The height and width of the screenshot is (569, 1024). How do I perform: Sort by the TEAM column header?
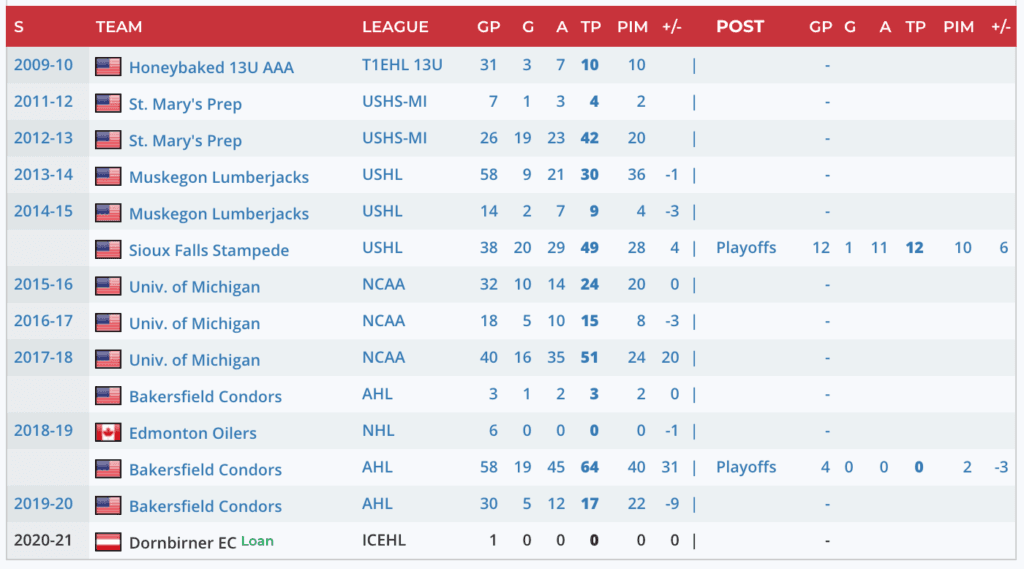(x=119, y=27)
